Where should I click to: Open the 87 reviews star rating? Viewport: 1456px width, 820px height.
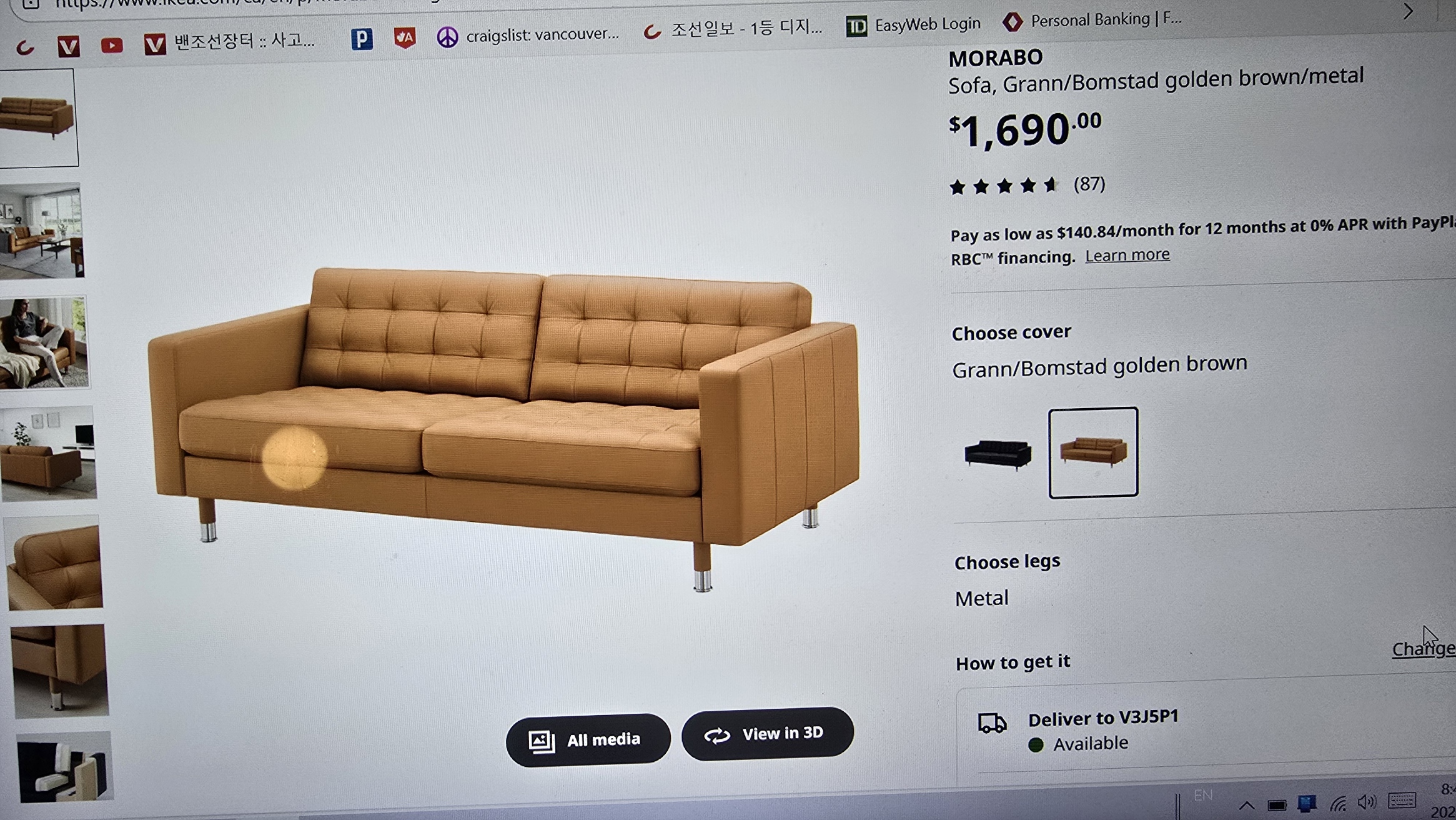coord(1027,185)
